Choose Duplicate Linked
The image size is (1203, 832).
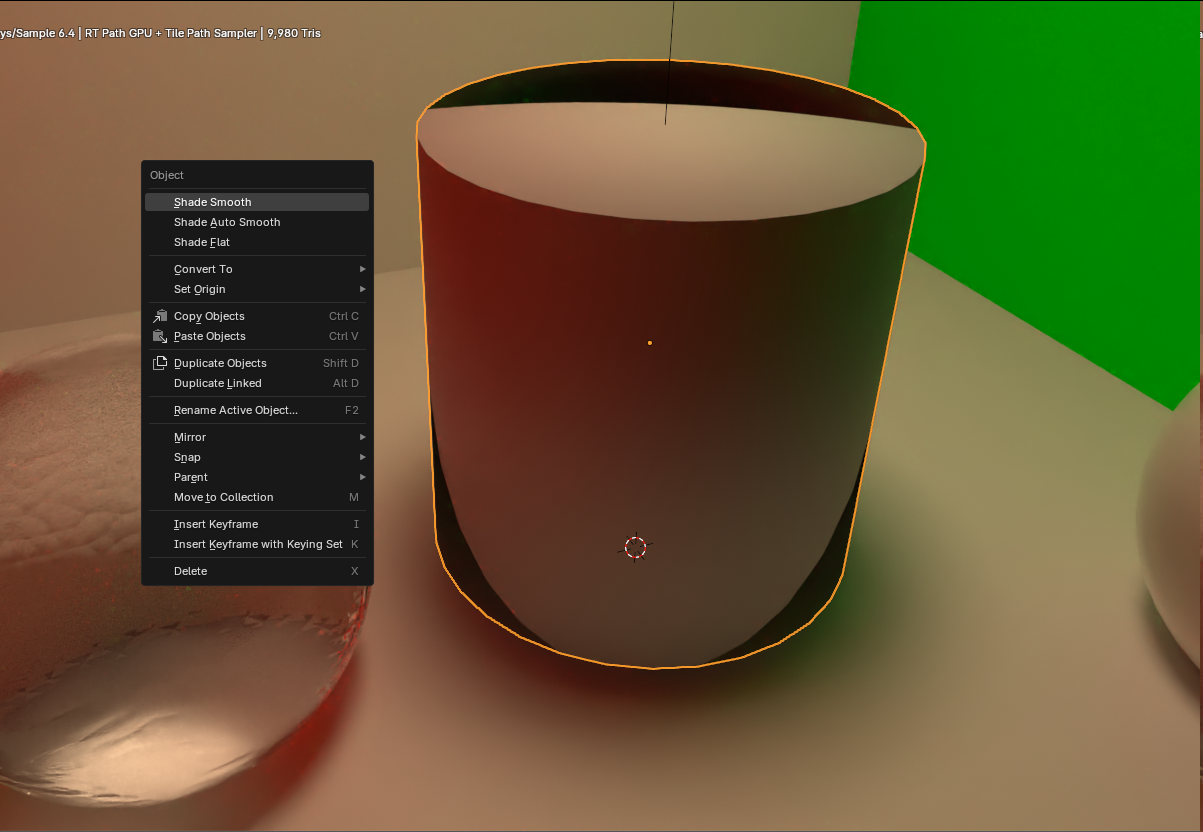(218, 383)
